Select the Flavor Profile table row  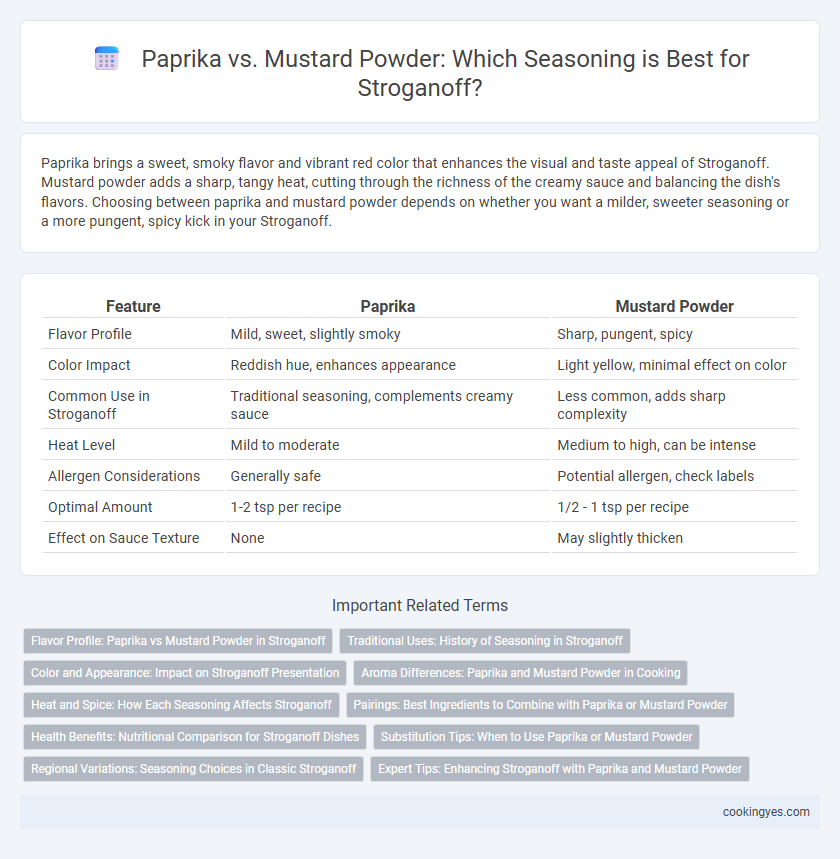(420, 334)
